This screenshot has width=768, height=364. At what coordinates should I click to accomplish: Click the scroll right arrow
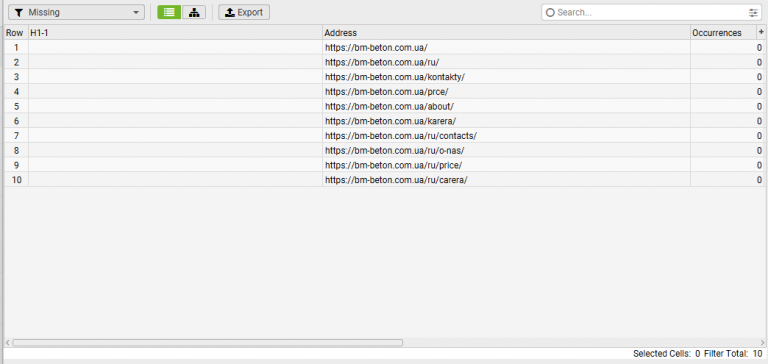coord(763,342)
